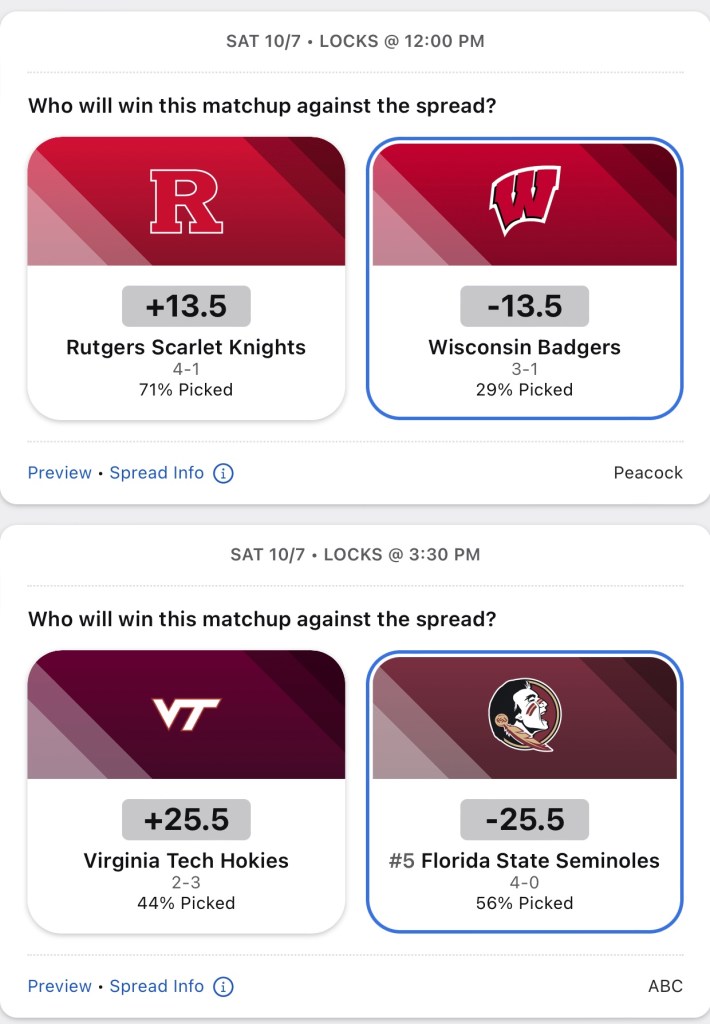
Task: Click the Wisconsin W logo
Action: pos(524,201)
